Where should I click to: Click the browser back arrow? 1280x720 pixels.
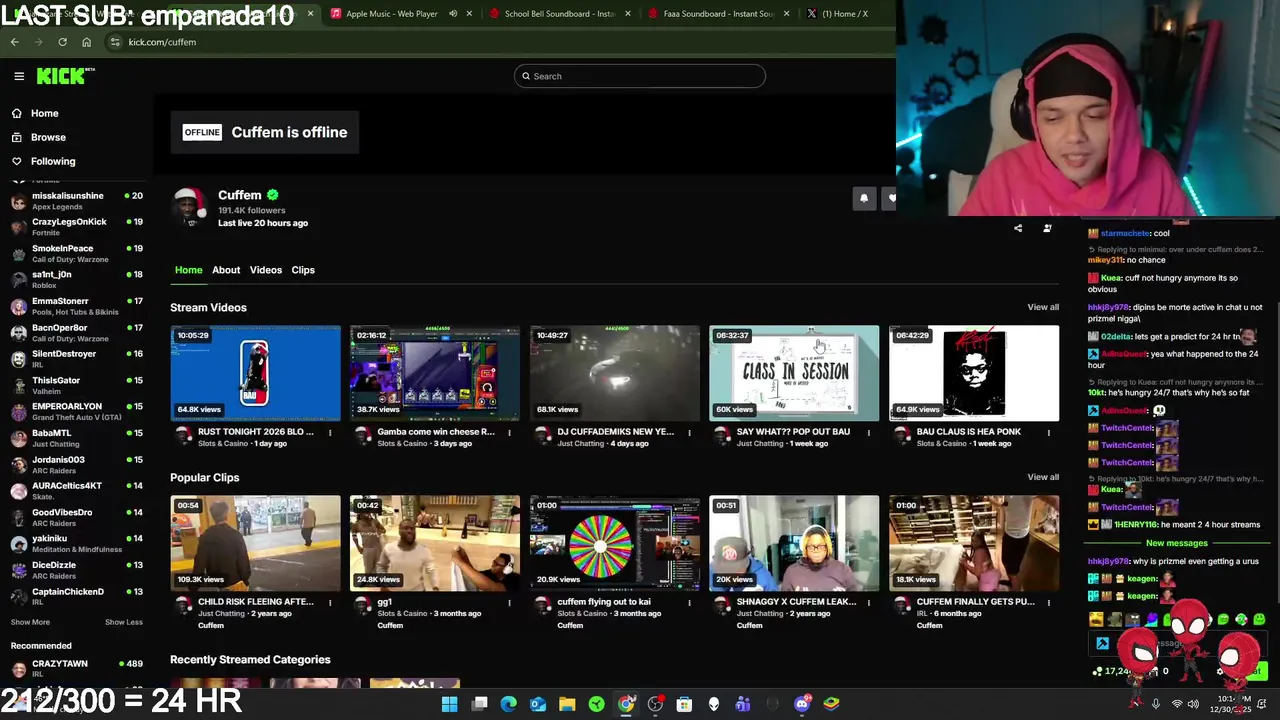click(14, 42)
